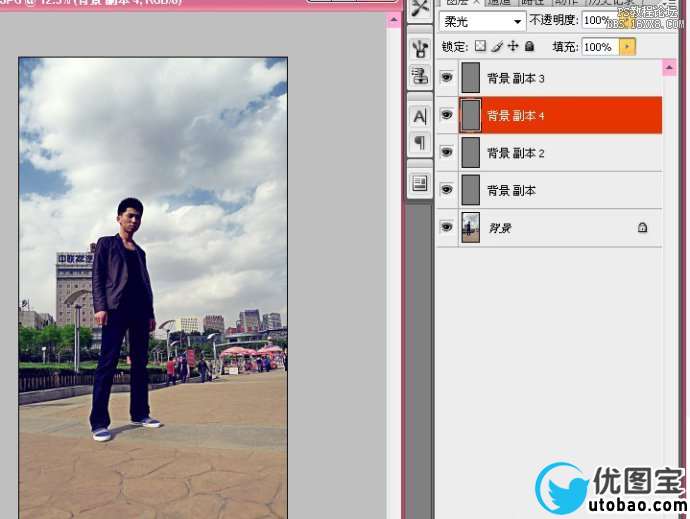Image resolution: width=690 pixels, height=519 pixels.
Task: Open the Character panel A icon
Action: point(420,116)
